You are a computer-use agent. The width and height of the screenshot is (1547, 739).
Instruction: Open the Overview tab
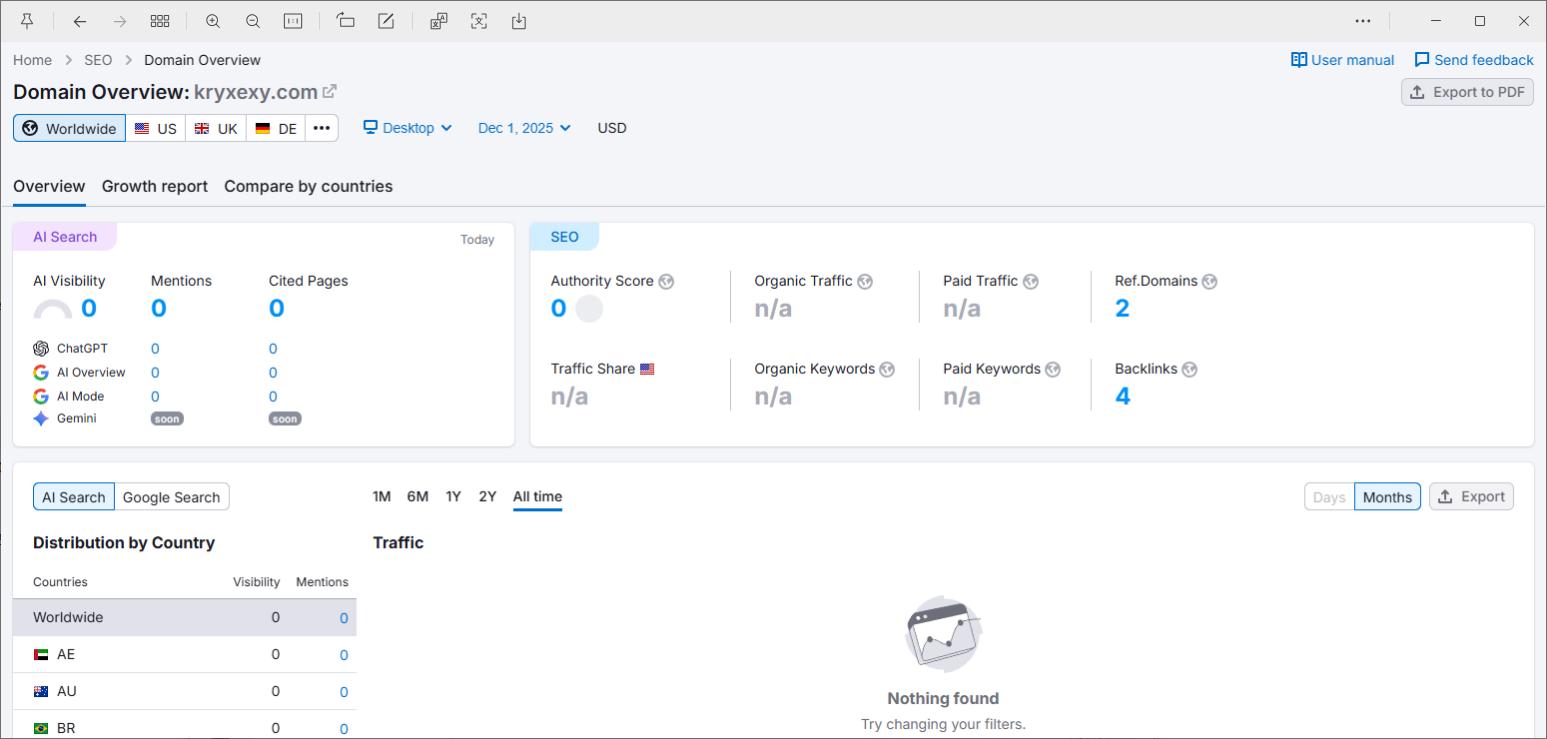(x=49, y=187)
